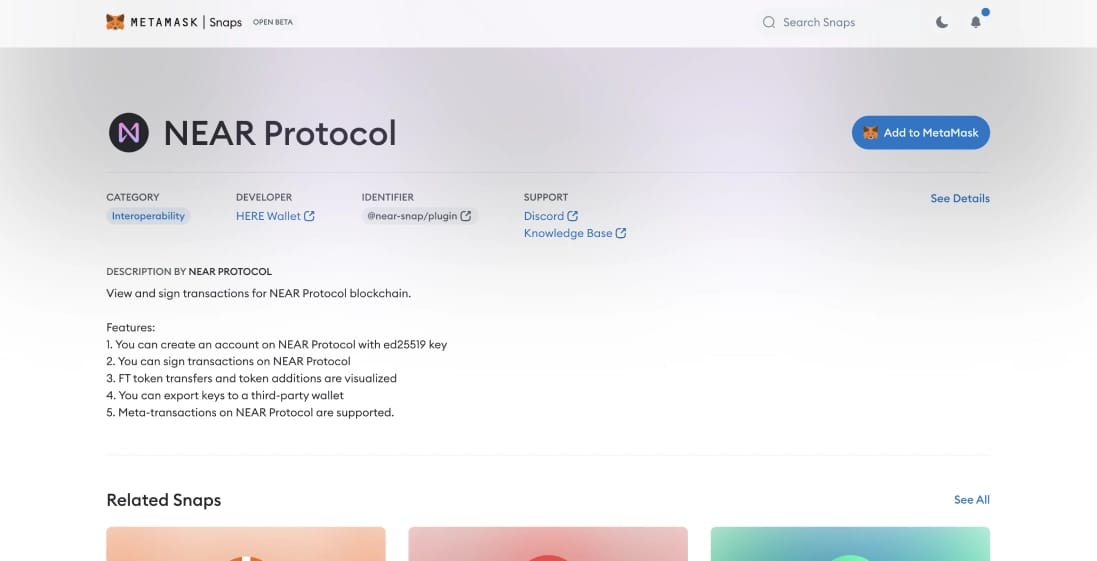
Task: Click external link icon beside @near-snap/plugin
Action: (466, 216)
